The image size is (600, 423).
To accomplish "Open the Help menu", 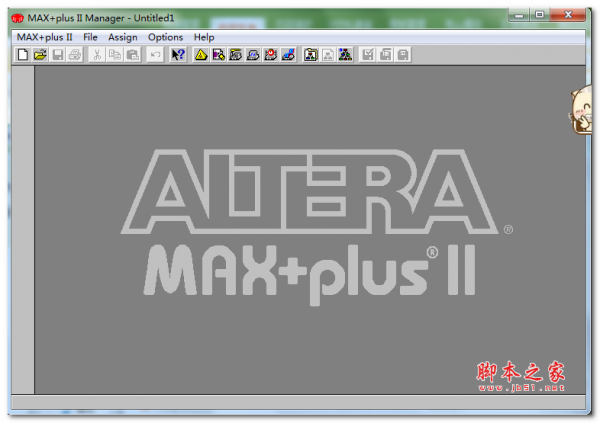I will pyautogui.click(x=204, y=37).
